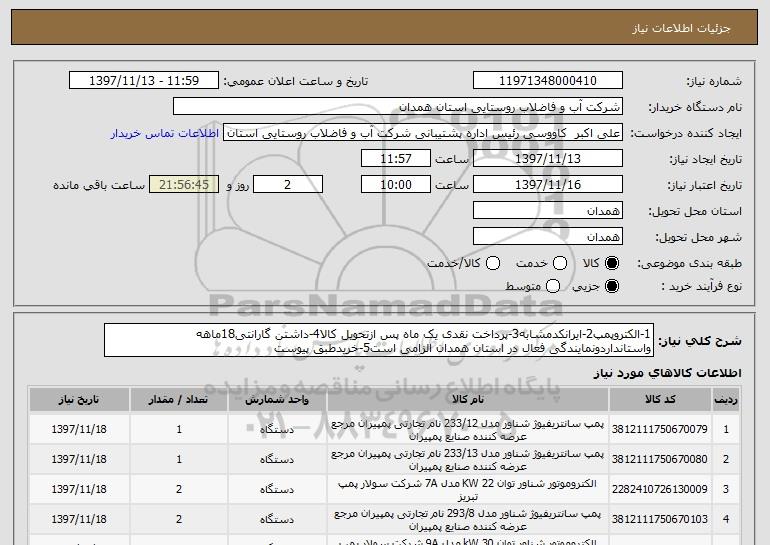770x545 pixels.
Task: Click the buyer organization name field
Action: (398, 107)
